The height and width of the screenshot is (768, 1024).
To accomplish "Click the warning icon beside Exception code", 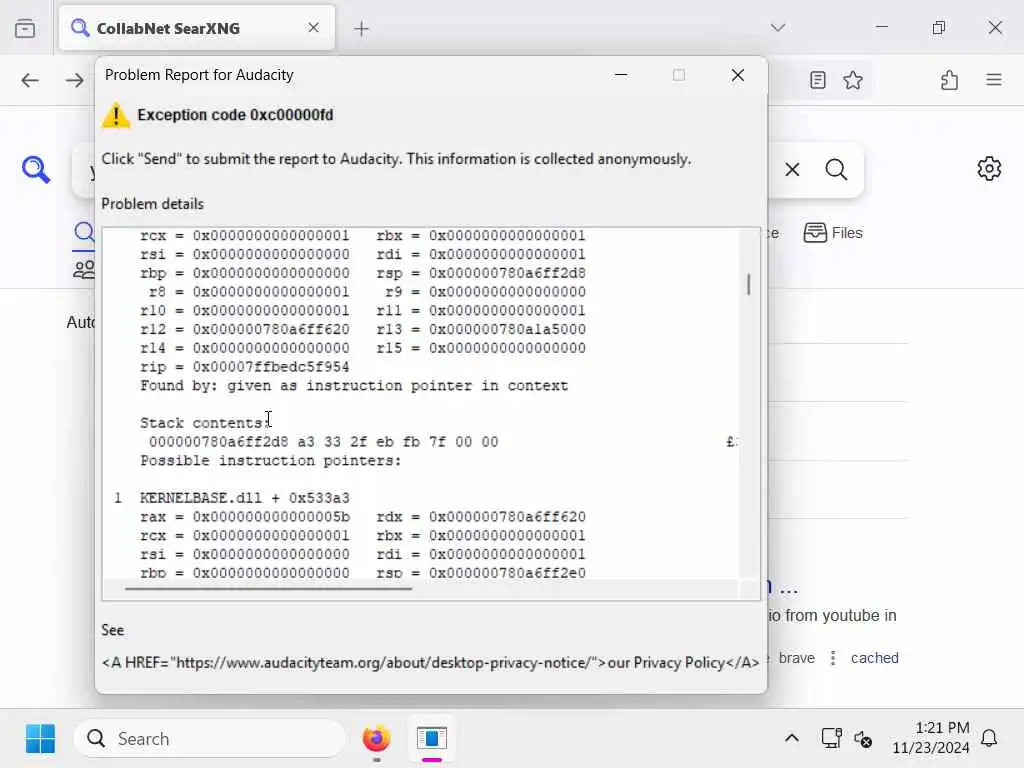I will coord(116,116).
